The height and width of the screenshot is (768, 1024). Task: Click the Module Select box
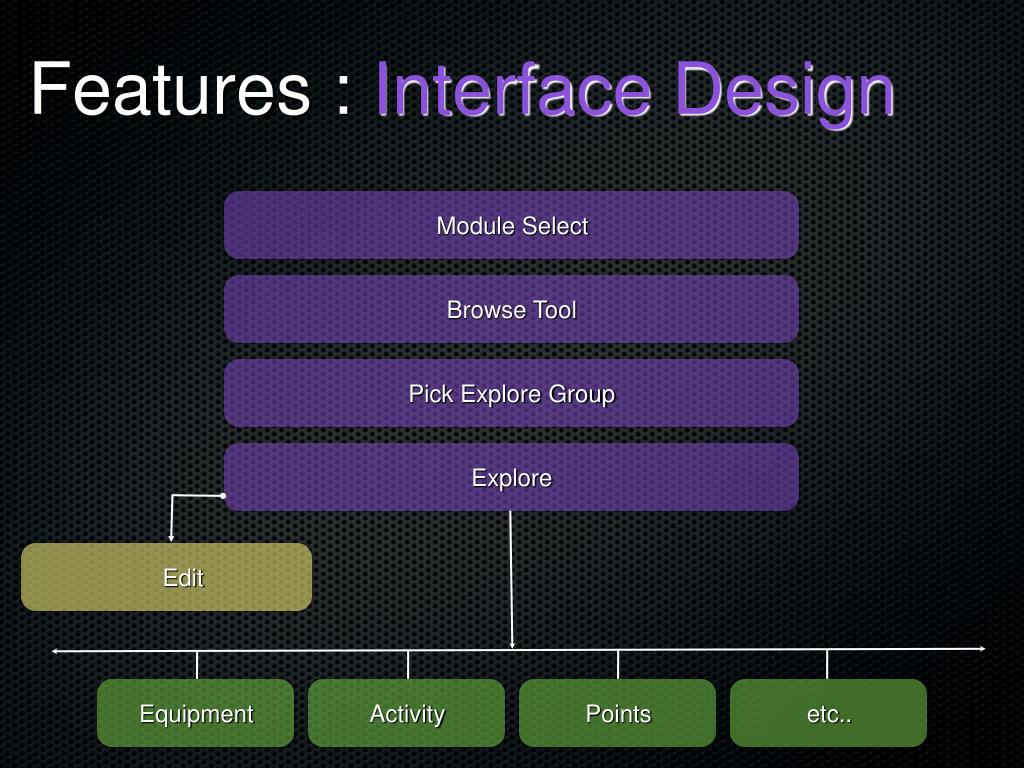pos(511,225)
